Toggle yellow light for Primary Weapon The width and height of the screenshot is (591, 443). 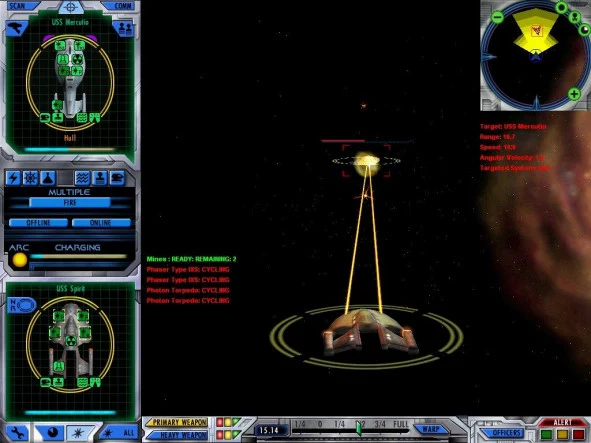[x=228, y=422]
